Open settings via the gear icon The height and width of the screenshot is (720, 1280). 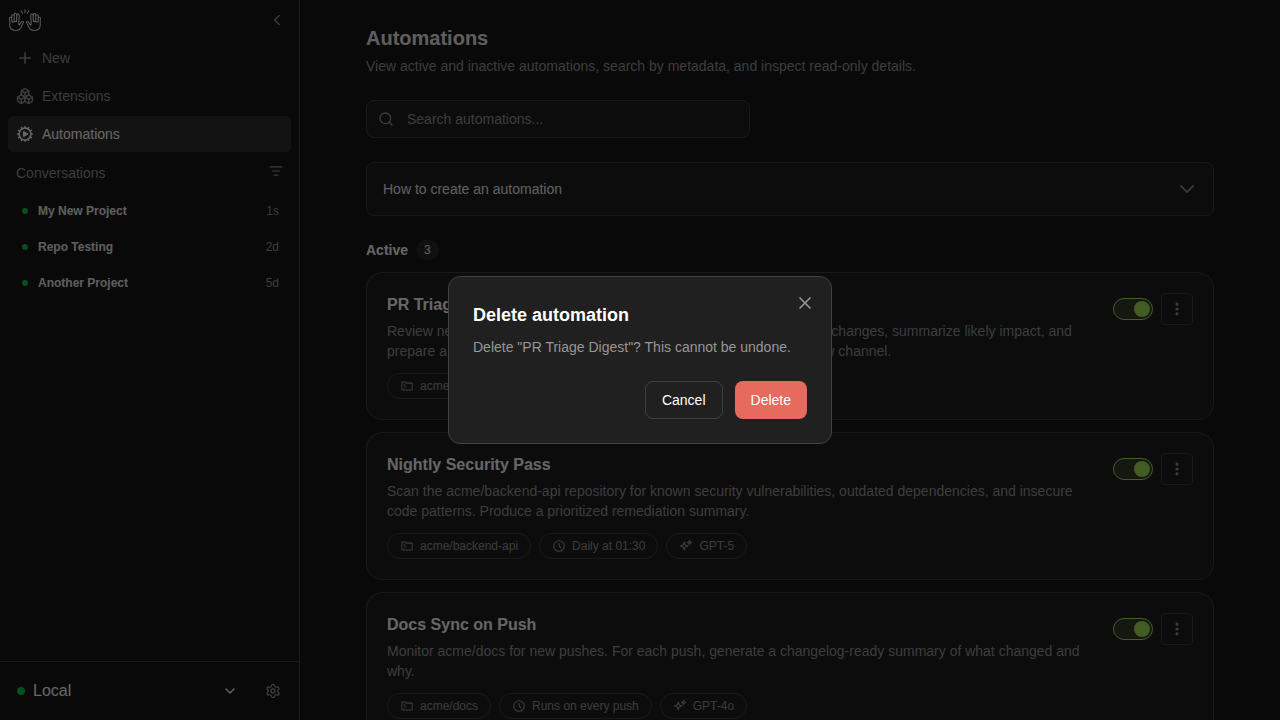tap(273, 691)
